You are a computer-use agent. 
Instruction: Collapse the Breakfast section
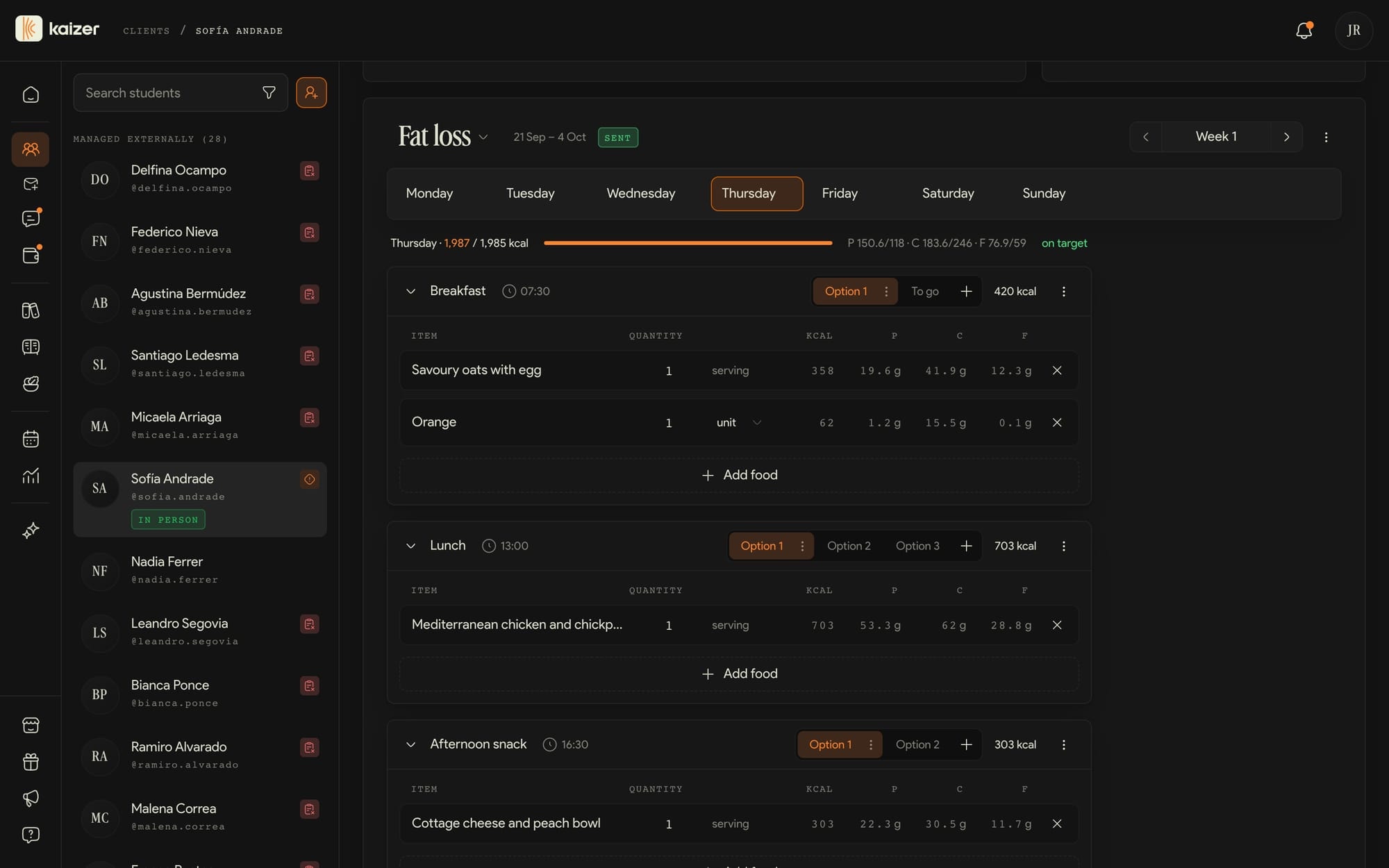(x=410, y=291)
